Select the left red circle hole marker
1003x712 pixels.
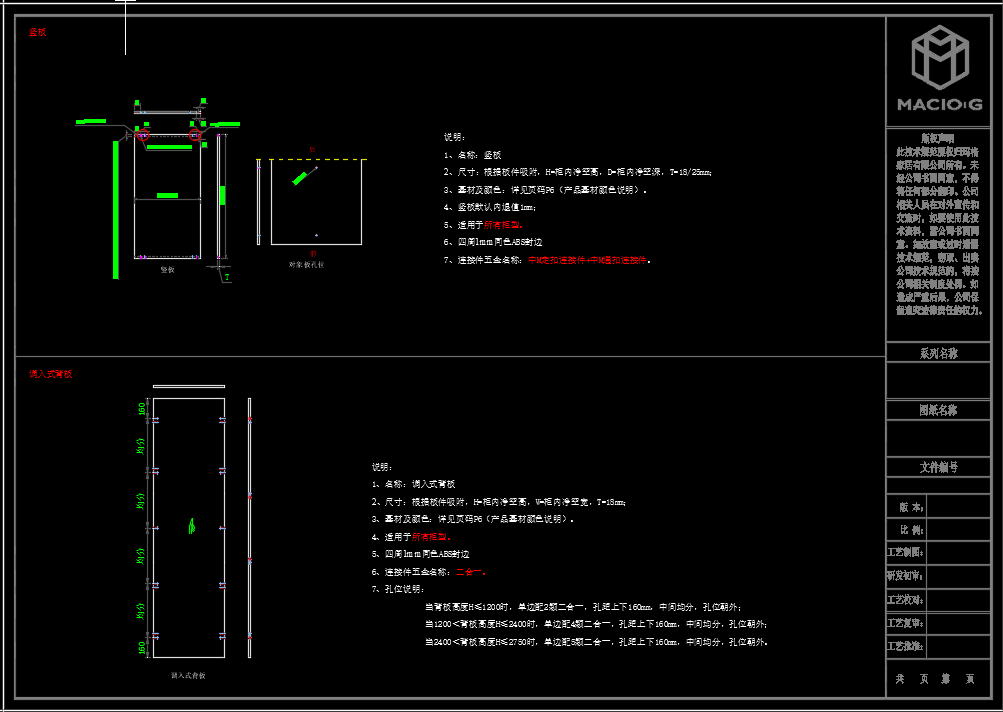143,134
